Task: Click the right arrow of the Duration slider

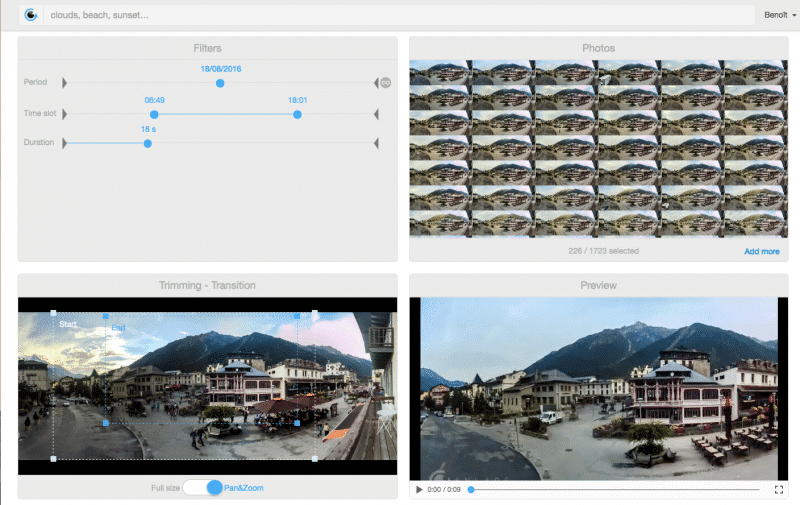Action: (x=376, y=143)
